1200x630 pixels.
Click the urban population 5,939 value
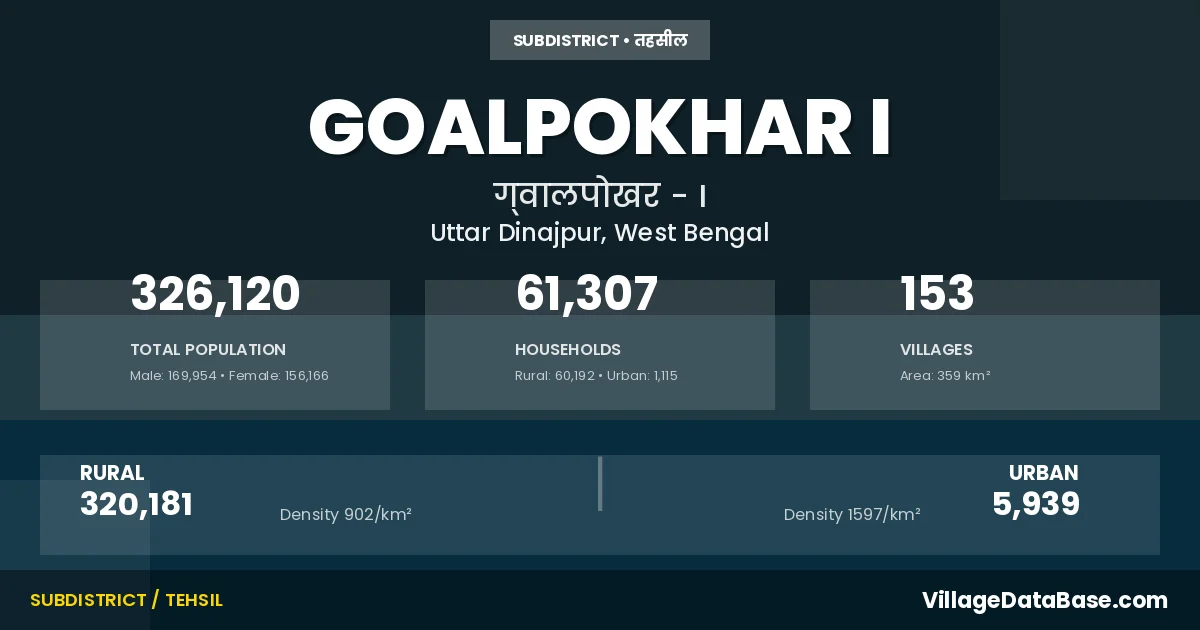tap(1036, 505)
